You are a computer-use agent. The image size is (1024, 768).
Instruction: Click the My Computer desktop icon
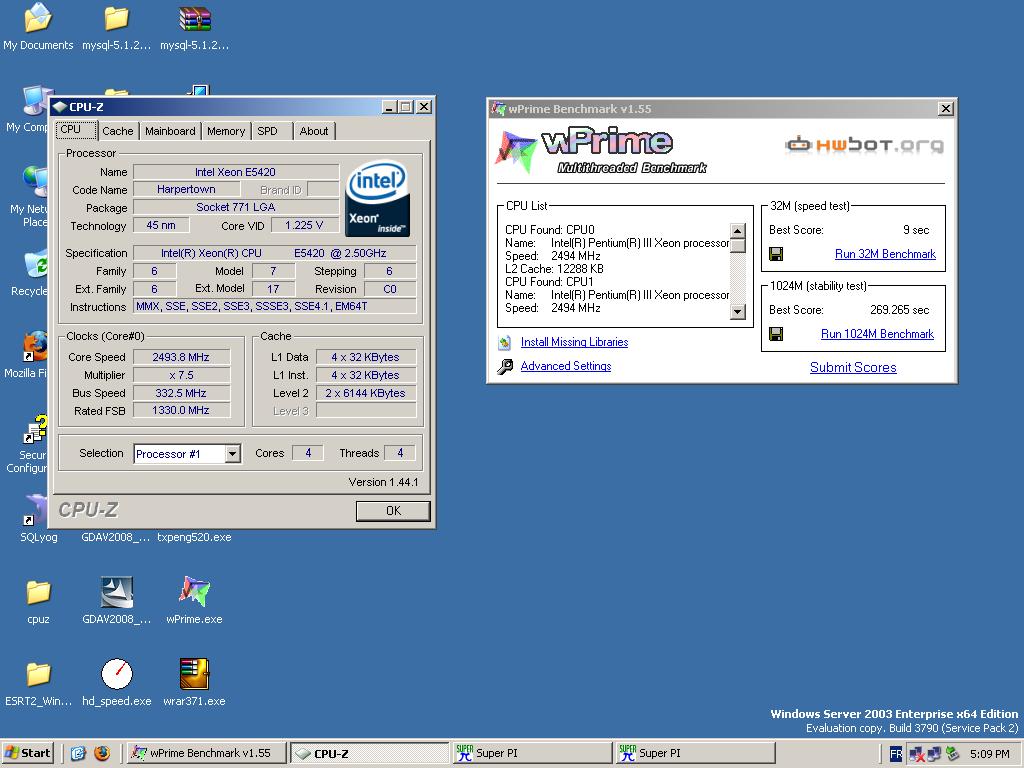34,101
